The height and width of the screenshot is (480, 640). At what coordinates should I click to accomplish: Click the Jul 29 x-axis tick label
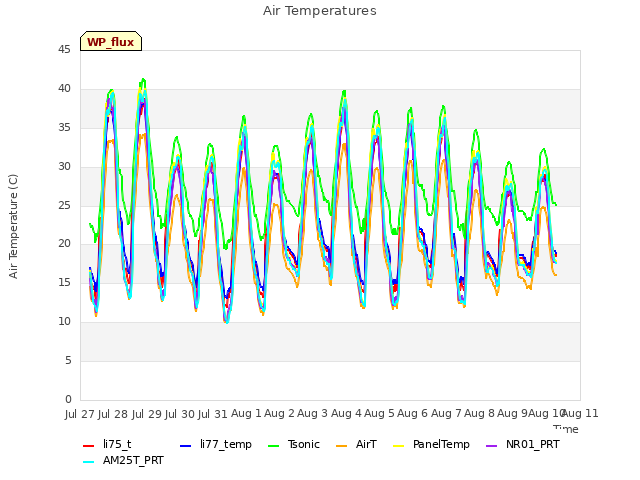coord(147,414)
